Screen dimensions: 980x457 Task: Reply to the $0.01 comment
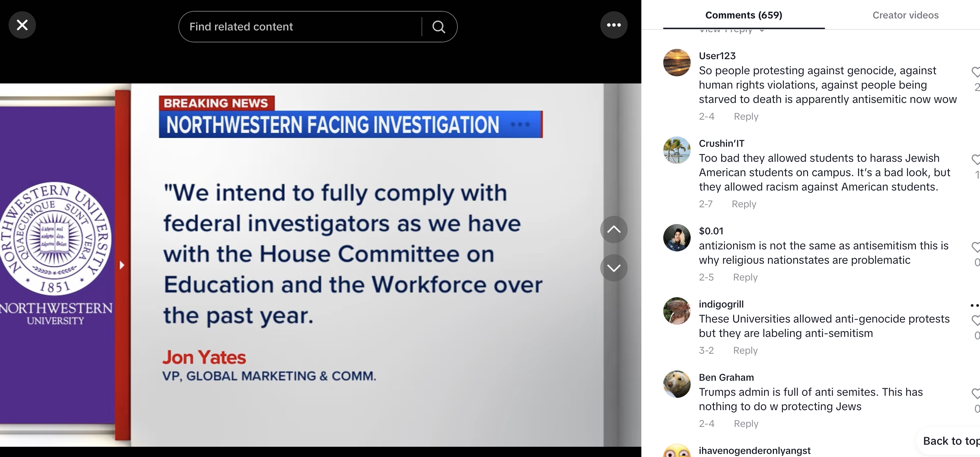pos(745,277)
